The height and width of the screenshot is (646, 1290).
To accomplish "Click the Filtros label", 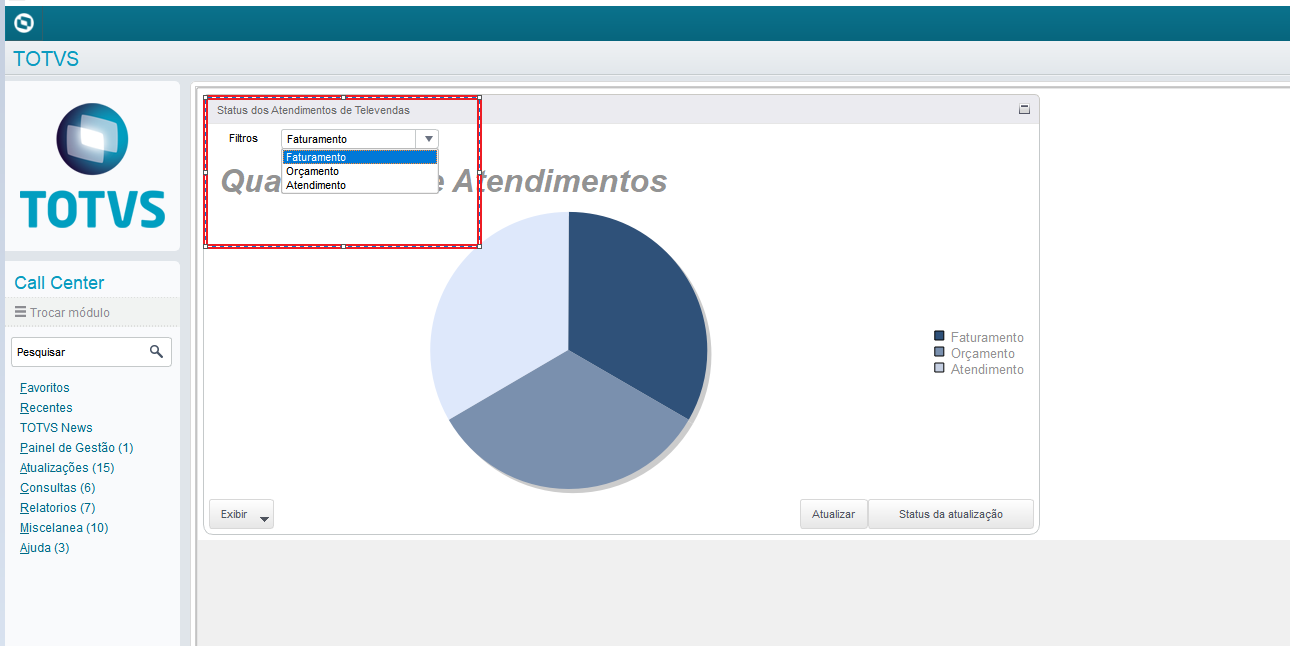I will pos(243,138).
